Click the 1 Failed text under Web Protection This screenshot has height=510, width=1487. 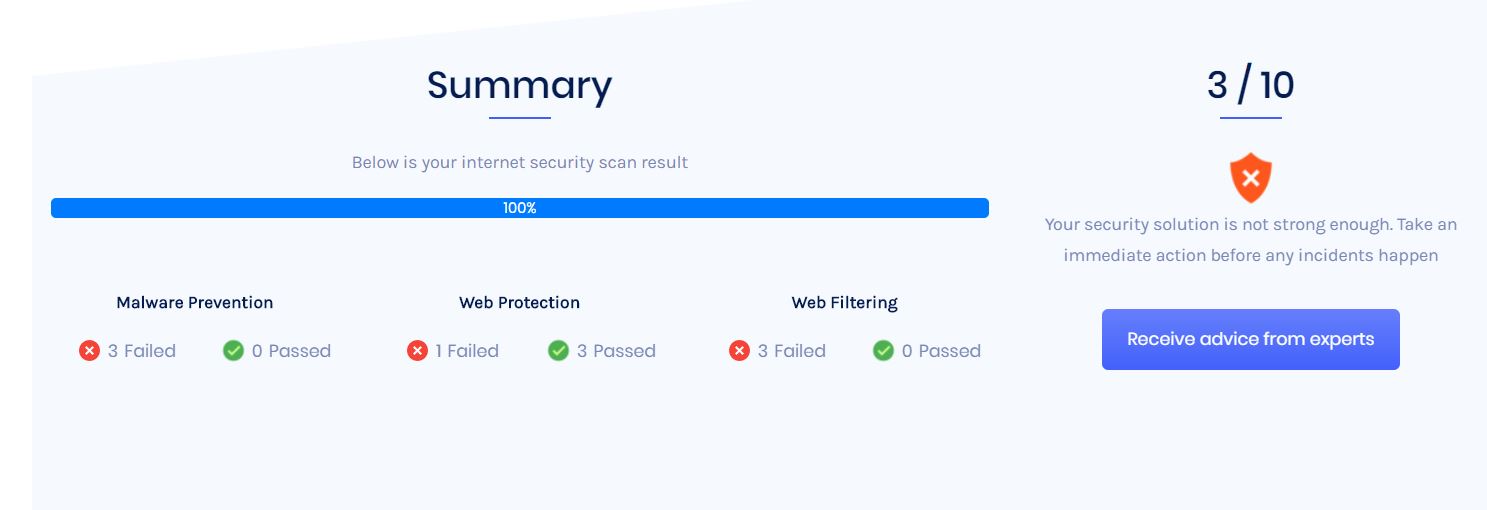pyautogui.click(x=467, y=351)
